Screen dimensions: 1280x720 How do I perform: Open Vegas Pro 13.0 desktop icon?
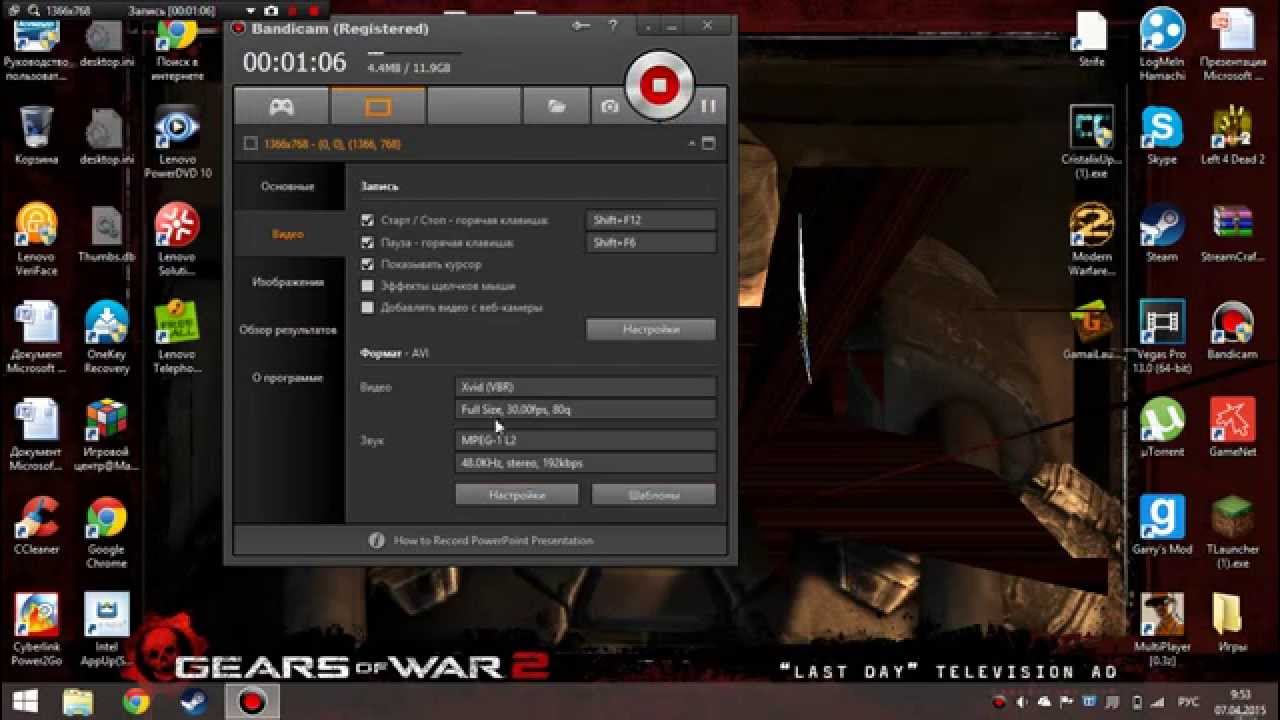pyautogui.click(x=1162, y=338)
